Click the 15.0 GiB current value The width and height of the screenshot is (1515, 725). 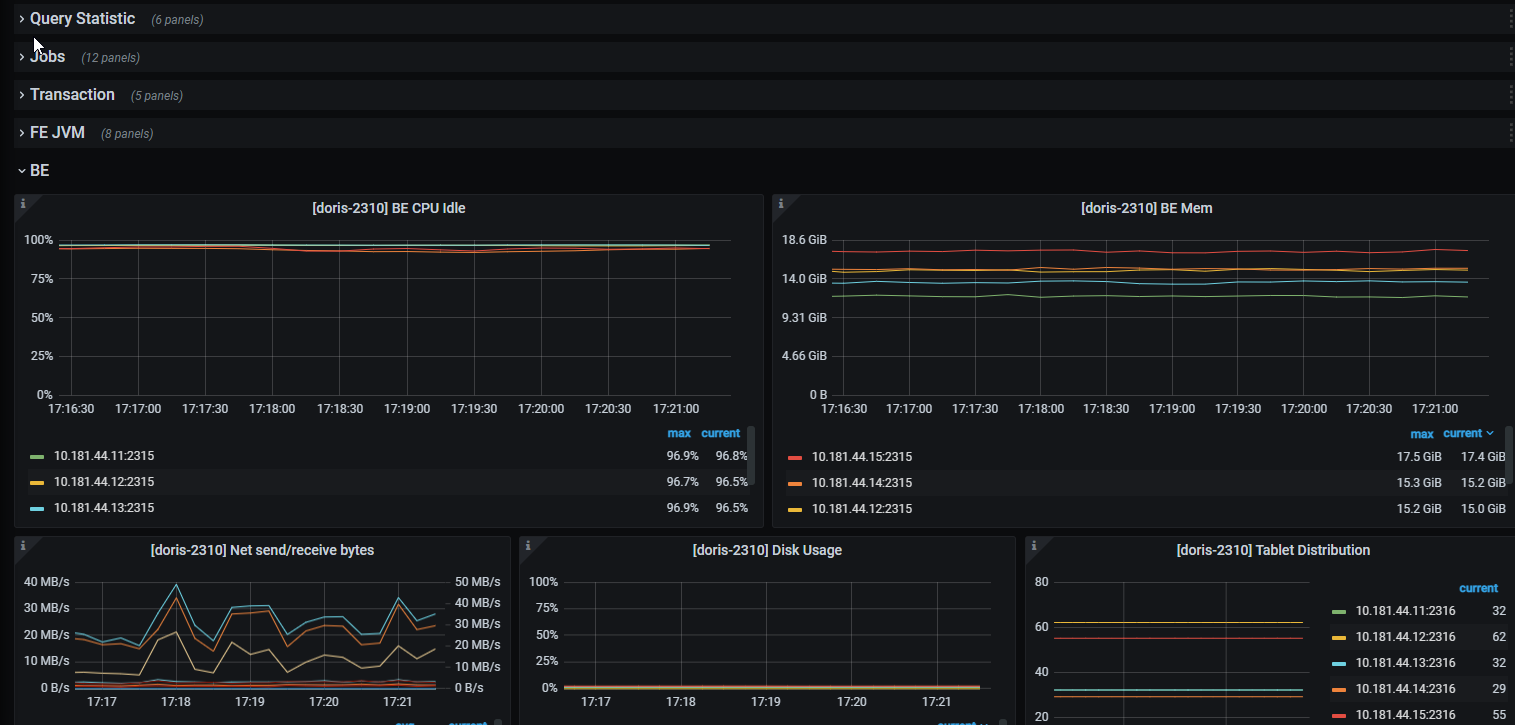[x=1483, y=509]
